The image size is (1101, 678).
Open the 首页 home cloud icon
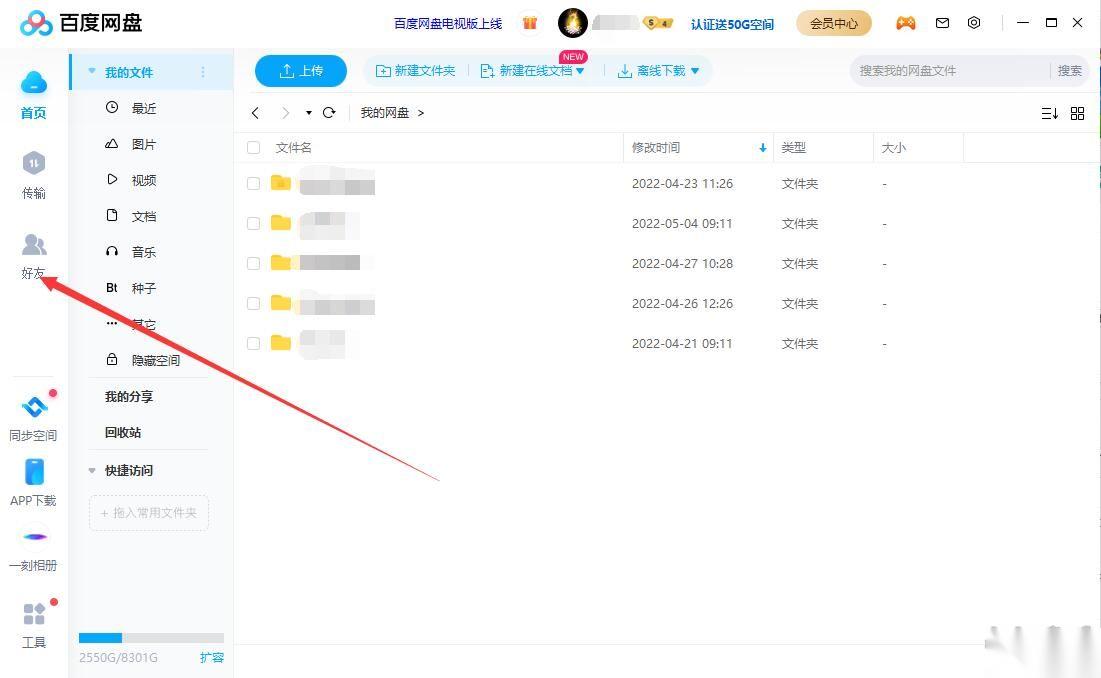click(x=34, y=83)
